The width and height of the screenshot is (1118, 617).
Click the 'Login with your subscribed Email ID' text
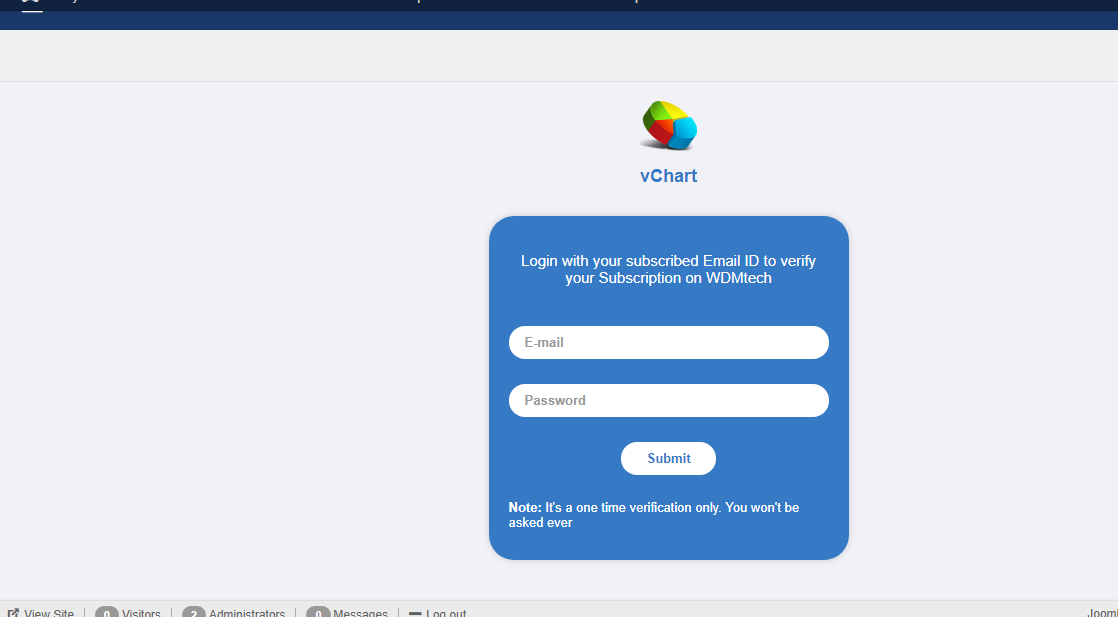[668, 270]
